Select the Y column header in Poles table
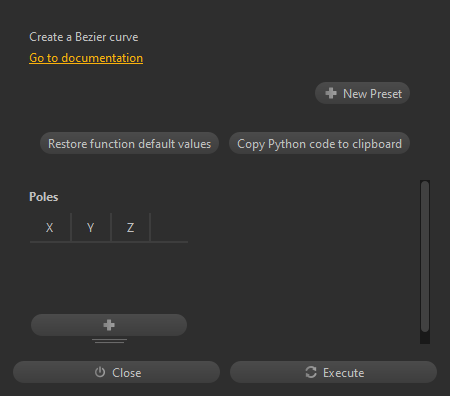This screenshot has height=396, width=450. [x=91, y=228]
